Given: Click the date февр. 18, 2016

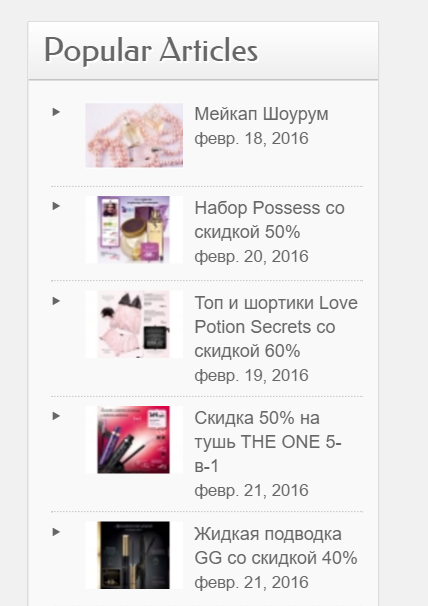Looking at the screenshot, I should pyautogui.click(x=251, y=139).
